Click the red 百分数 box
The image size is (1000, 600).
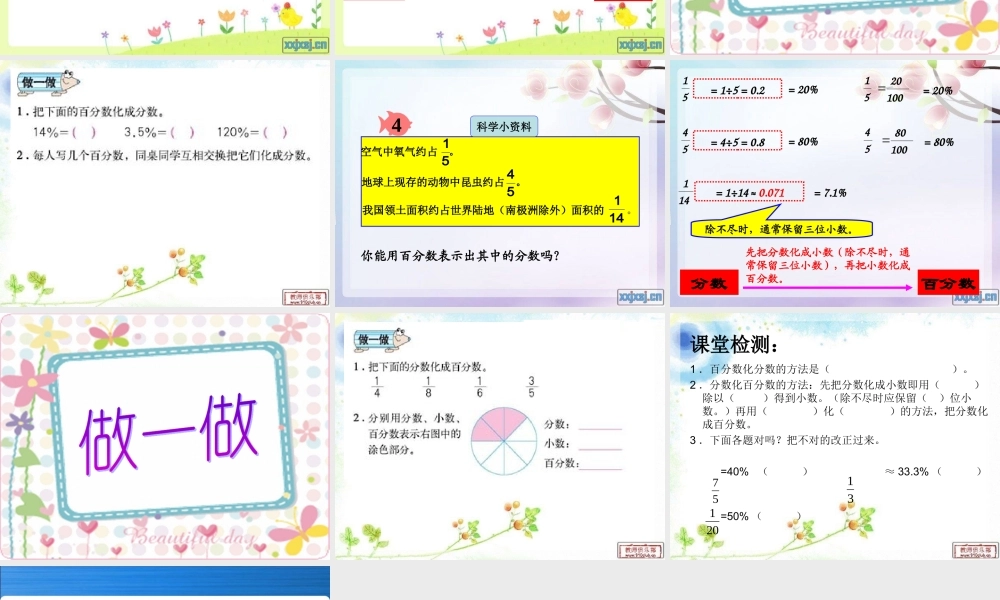click(x=948, y=282)
